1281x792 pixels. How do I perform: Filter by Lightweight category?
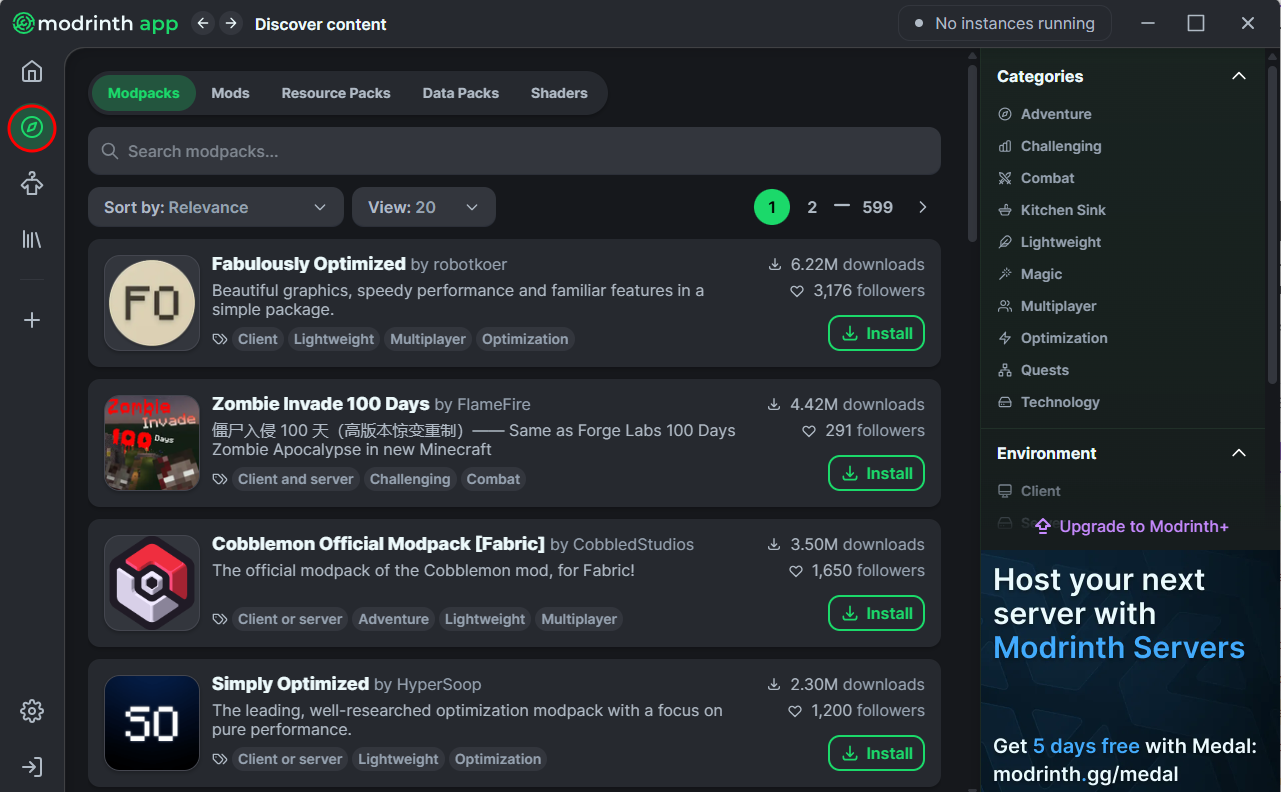pyautogui.click(x=1049, y=242)
